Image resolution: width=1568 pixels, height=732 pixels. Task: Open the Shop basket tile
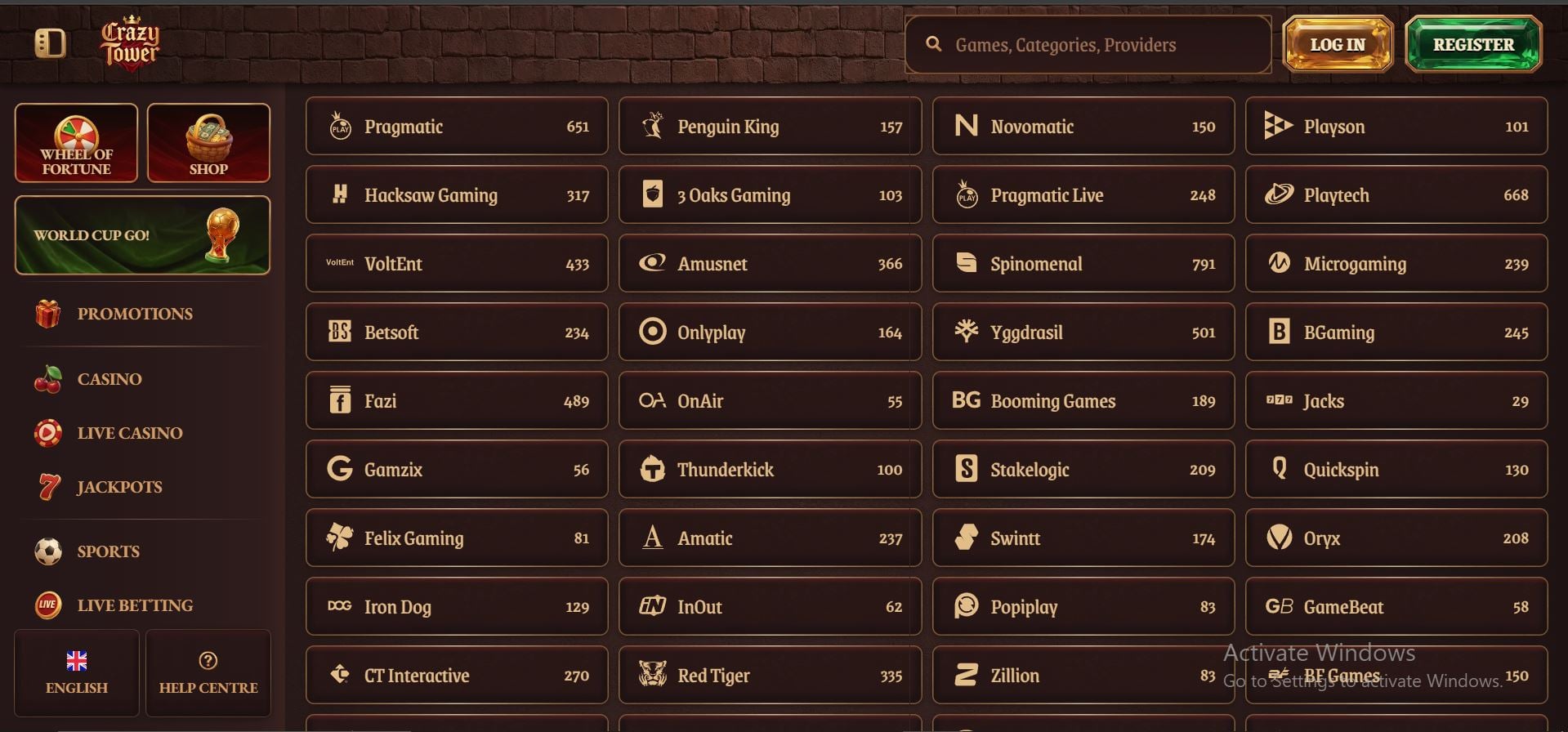(x=208, y=143)
